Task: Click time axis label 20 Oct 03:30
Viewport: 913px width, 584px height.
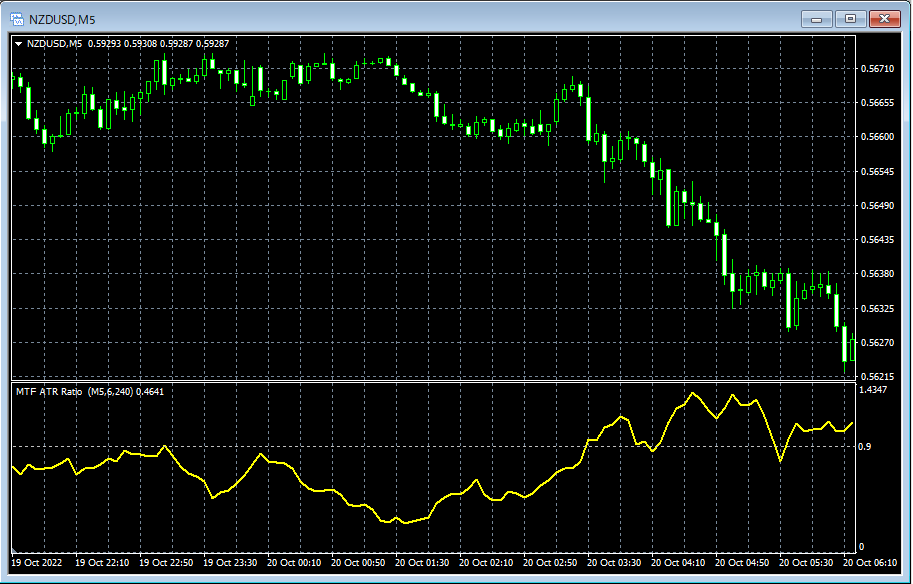Action: point(614,562)
